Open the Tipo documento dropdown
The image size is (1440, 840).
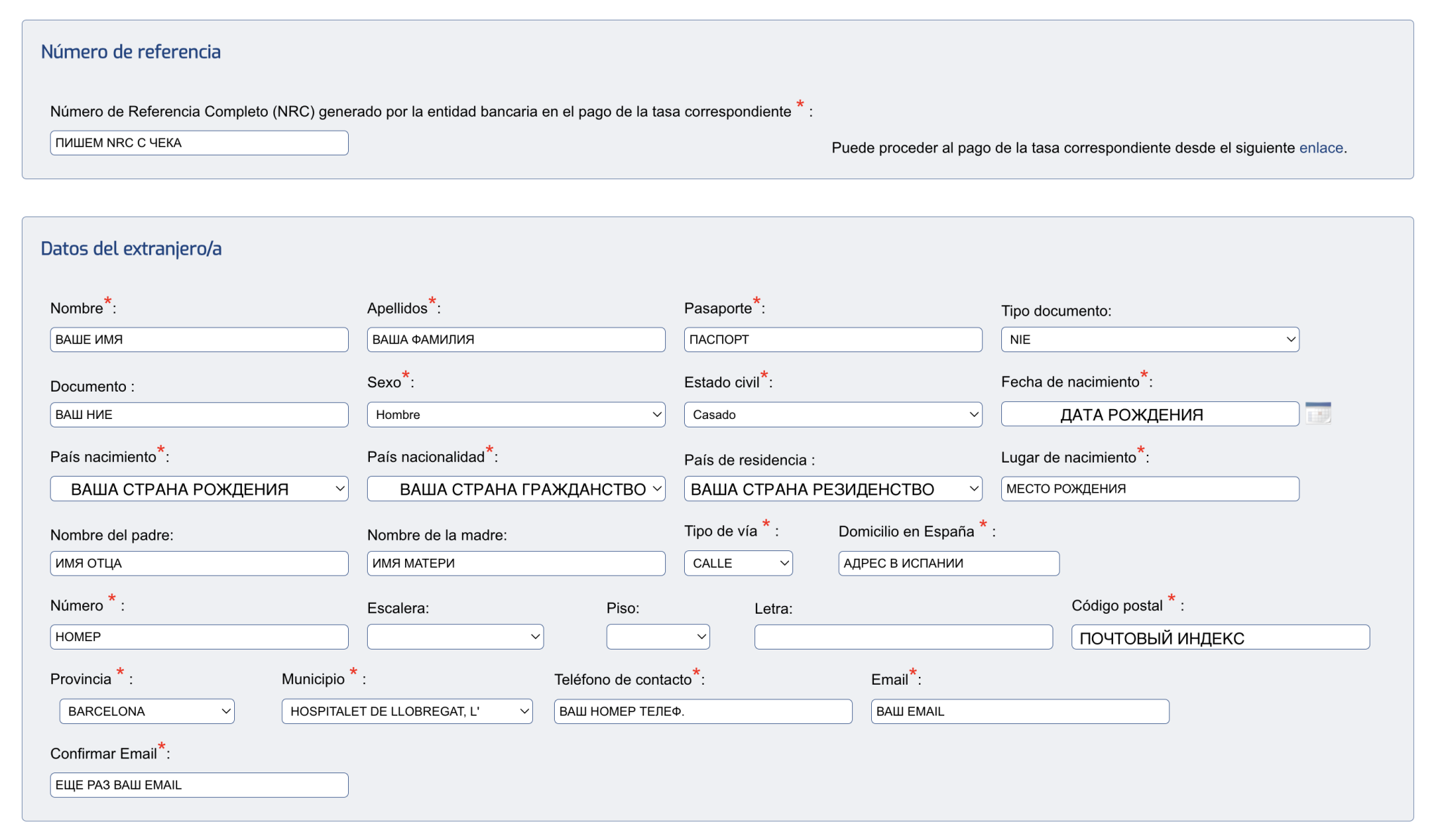[1150, 340]
